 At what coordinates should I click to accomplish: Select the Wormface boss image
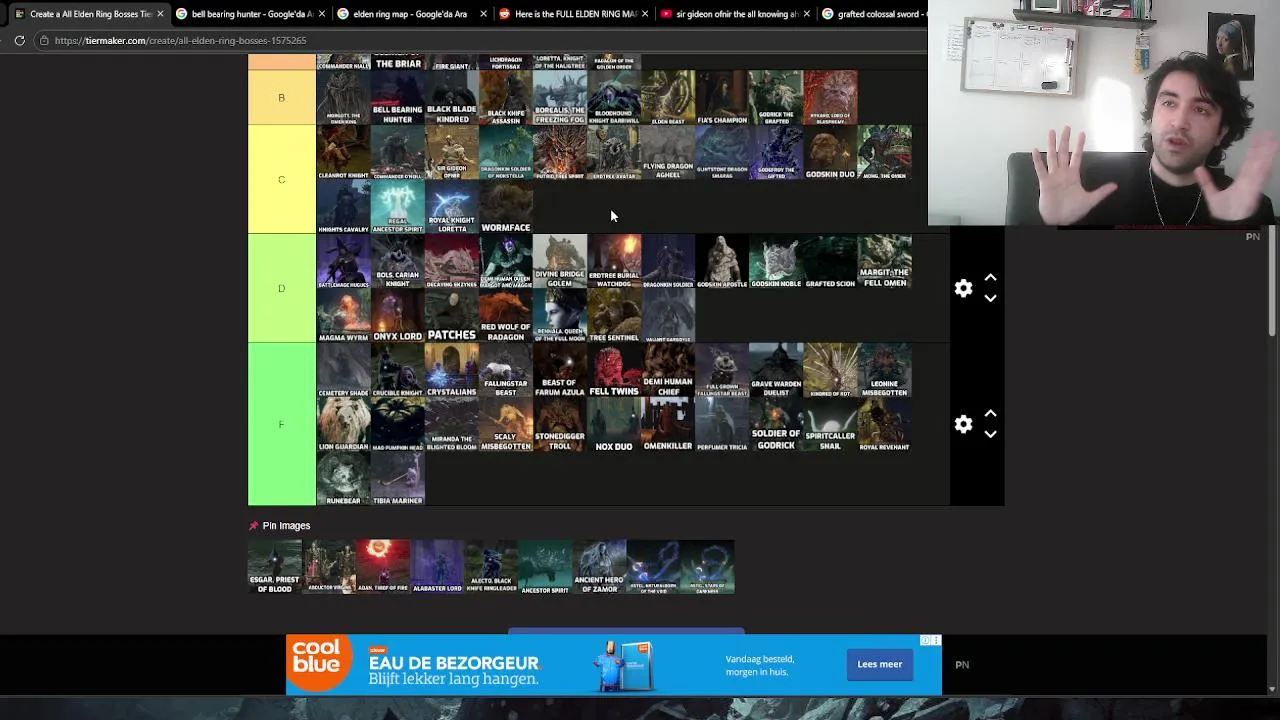(506, 206)
